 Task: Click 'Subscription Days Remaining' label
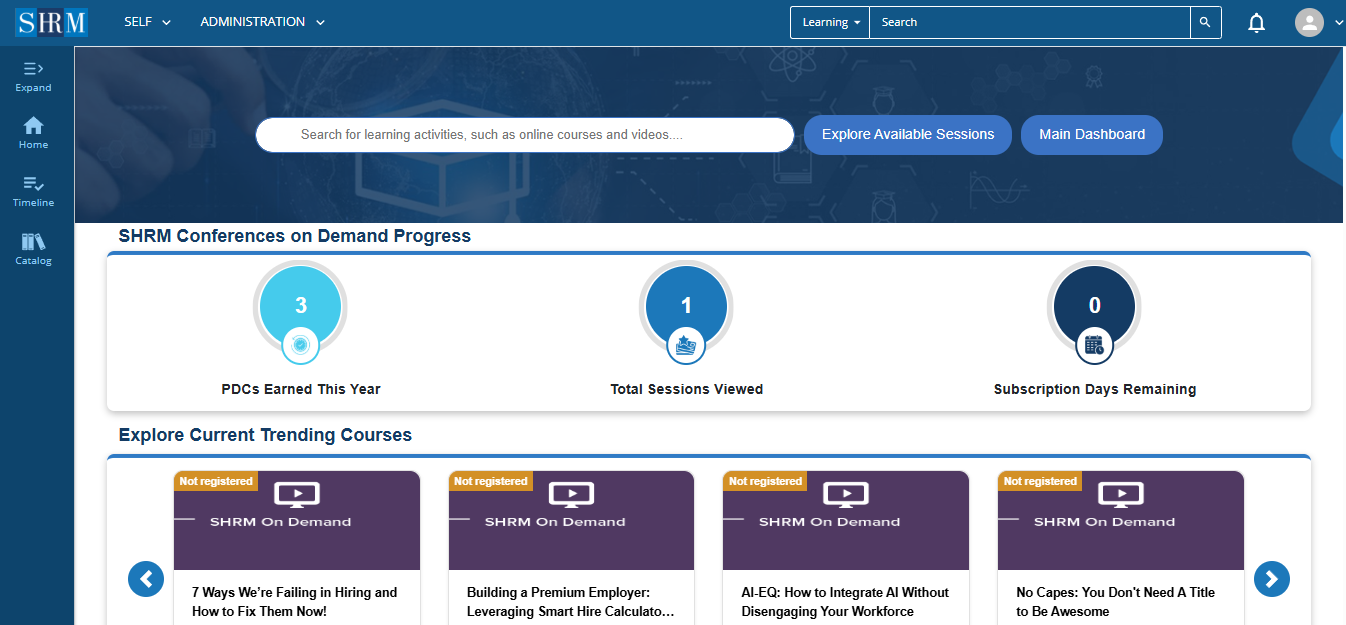pyautogui.click(x=1095, y=389)
